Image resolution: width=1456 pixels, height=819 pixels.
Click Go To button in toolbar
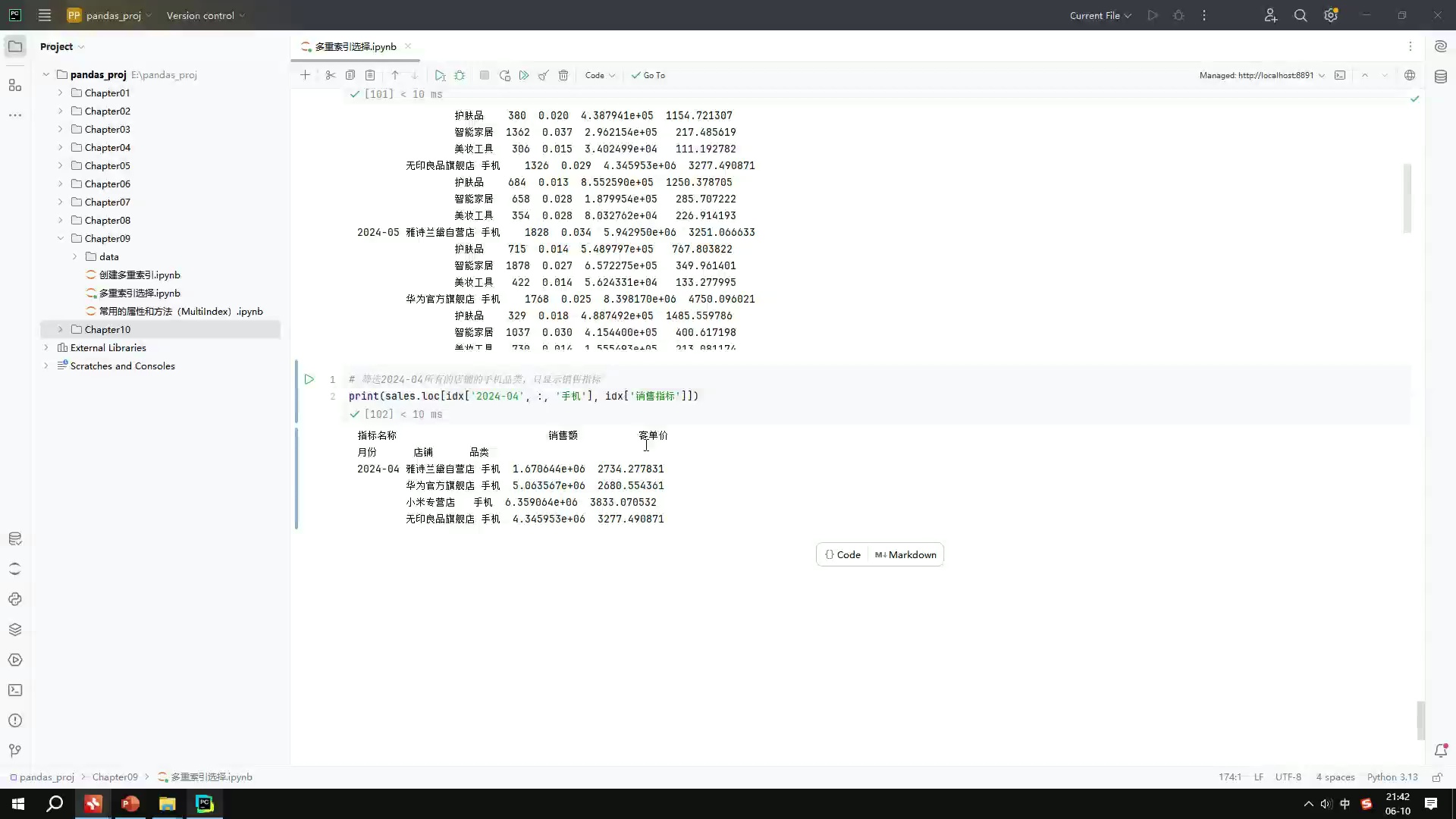point(648,75)
